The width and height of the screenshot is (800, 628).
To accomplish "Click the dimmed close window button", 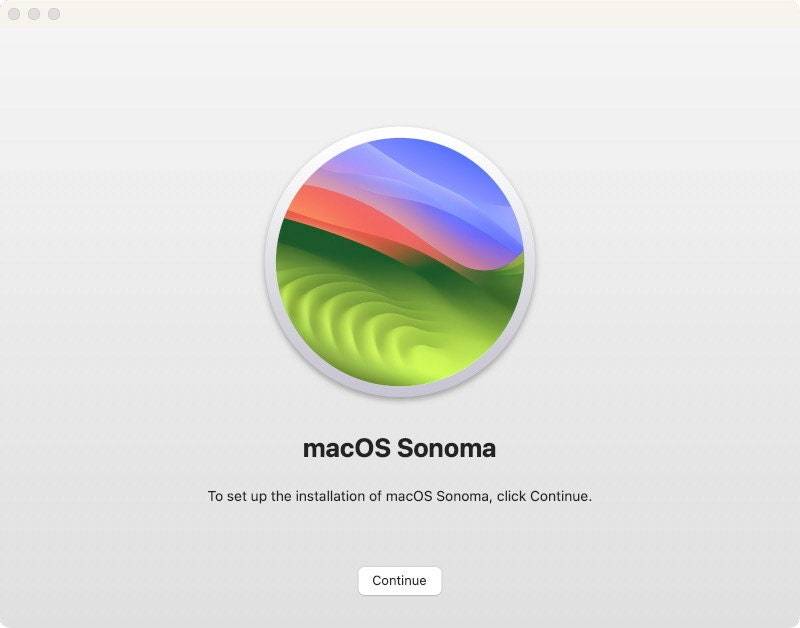I will [14, 14].
